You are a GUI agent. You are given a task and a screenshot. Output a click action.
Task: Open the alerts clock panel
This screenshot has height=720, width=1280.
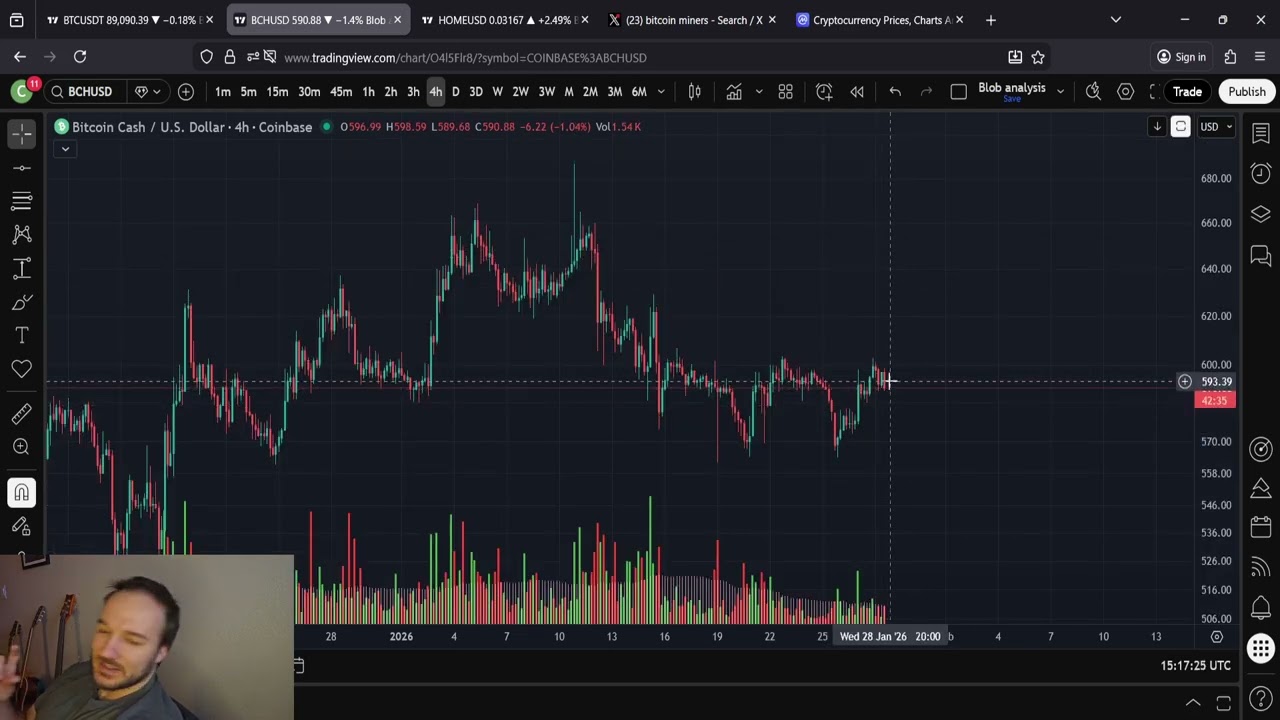(x=1261, y=173)
